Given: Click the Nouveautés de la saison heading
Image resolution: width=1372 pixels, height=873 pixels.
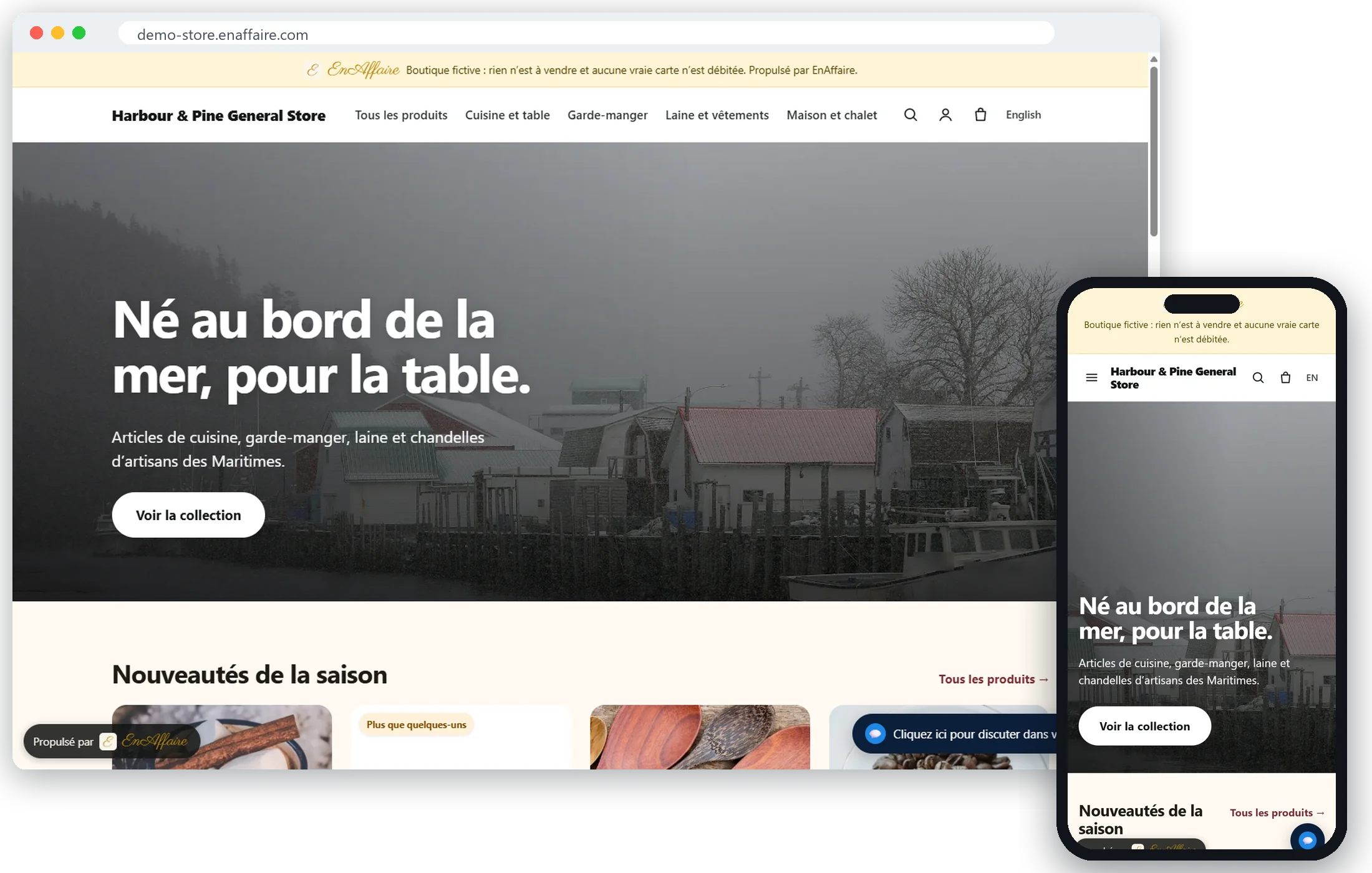Looking at the screenshot, I should coord(249,675).
